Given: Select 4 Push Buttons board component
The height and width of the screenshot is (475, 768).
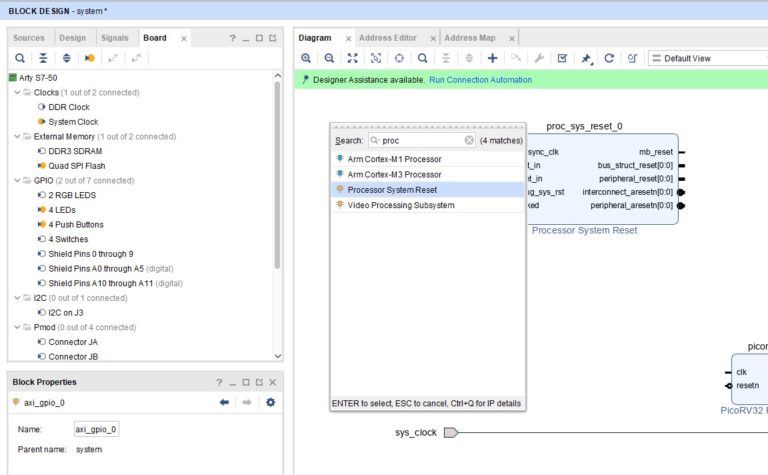Looking at the screenshot, I should 75,224.
